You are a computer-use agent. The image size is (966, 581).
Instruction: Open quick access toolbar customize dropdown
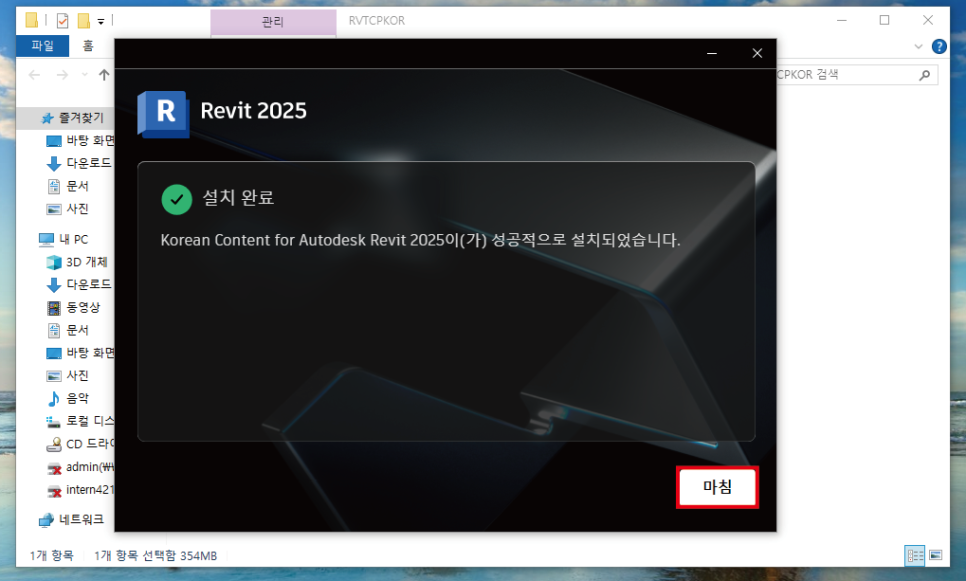coord(101,22)
